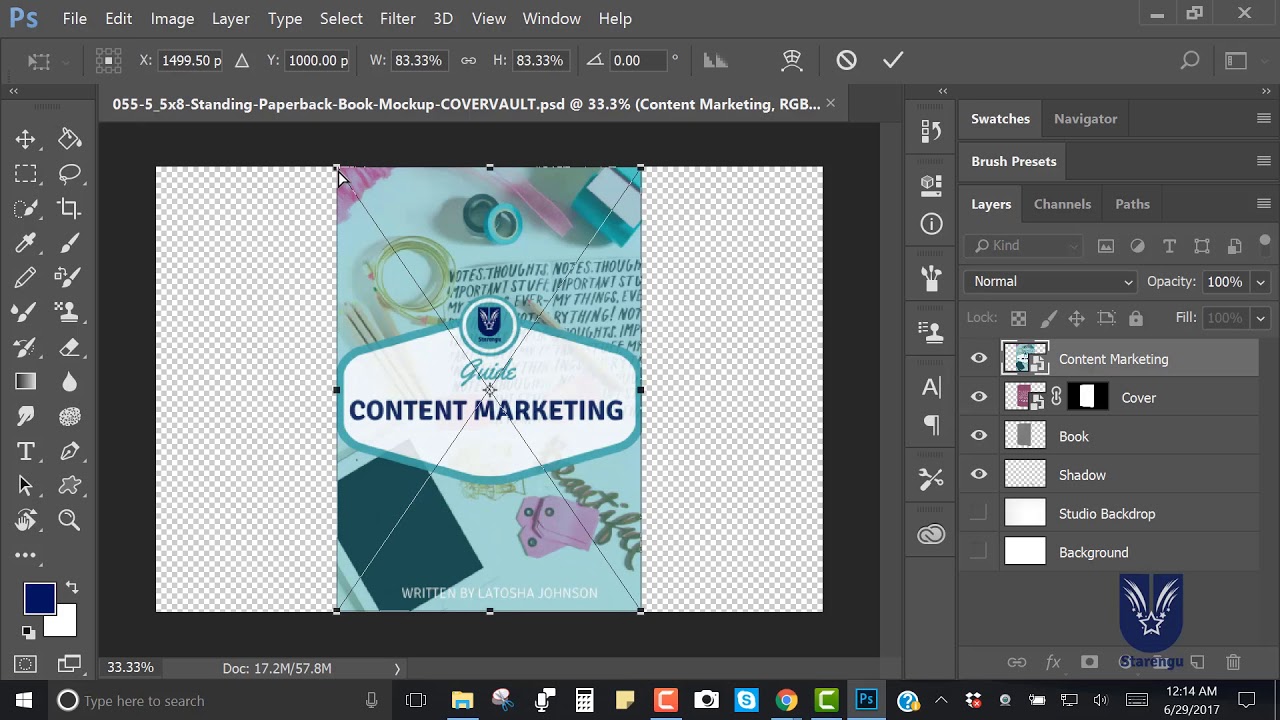Hide the Content Marketing layer

[979, 359]
